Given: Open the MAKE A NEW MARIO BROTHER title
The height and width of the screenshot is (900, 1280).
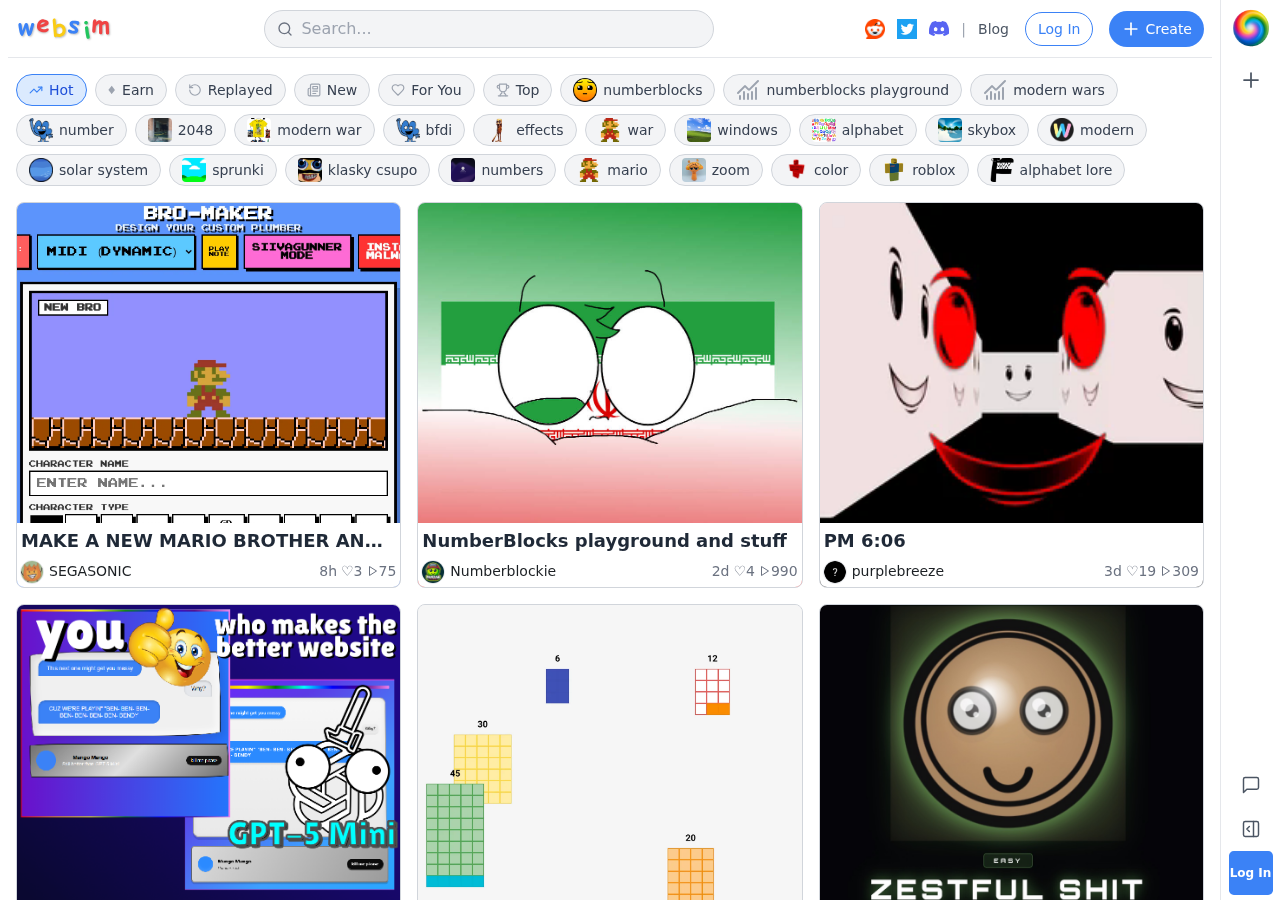Looking at the screenshot, I should tap(202, 541).
